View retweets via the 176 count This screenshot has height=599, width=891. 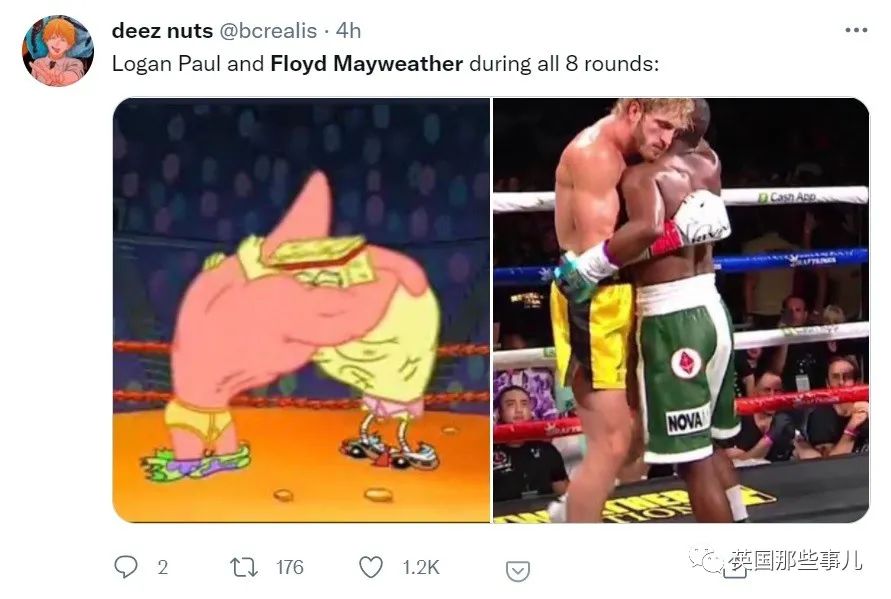[x=290, y=567]
